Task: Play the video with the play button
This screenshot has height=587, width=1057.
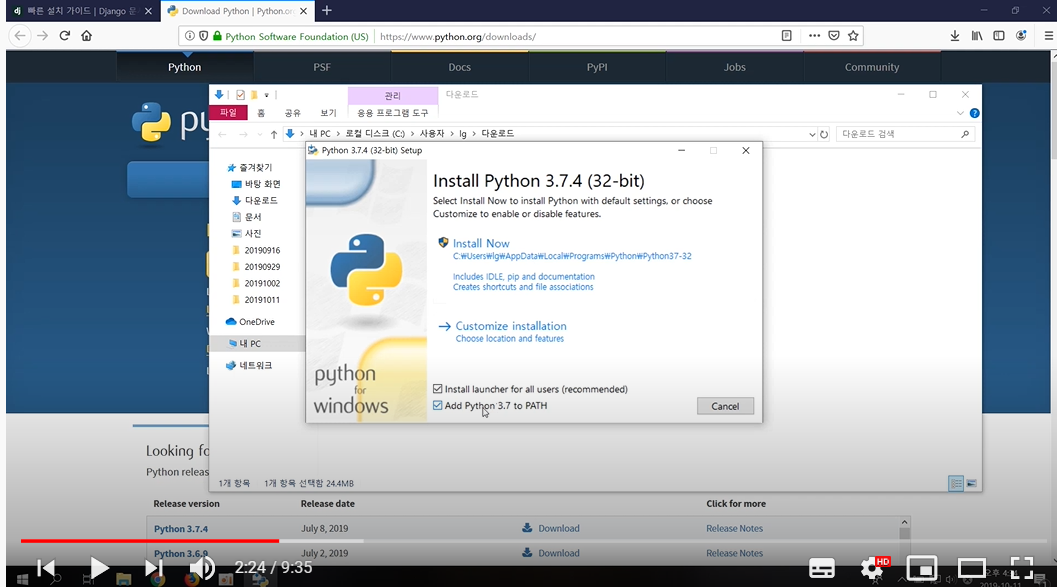Action: [99, 568]
